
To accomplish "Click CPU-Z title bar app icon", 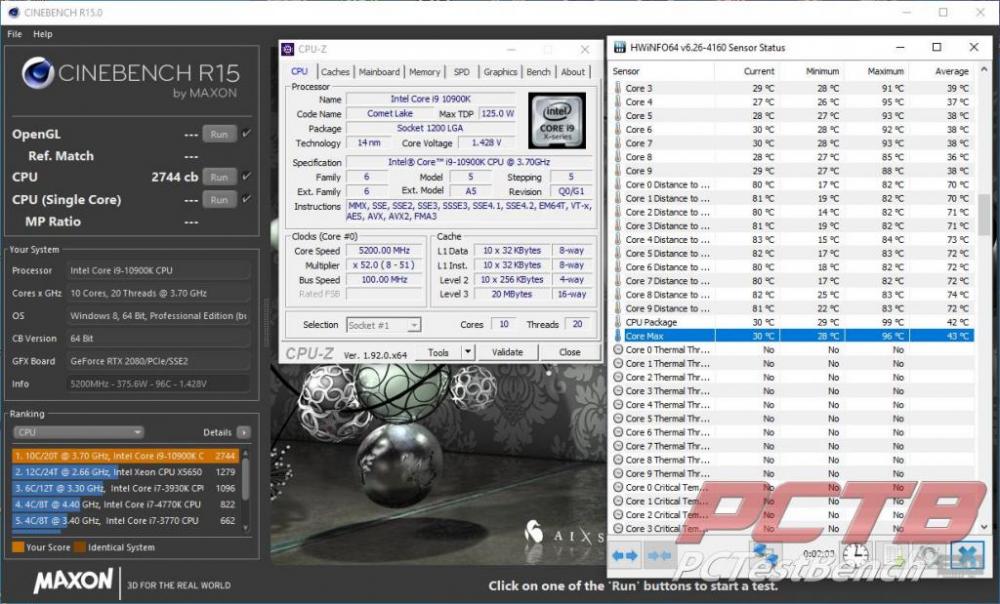I will [288, 49].
